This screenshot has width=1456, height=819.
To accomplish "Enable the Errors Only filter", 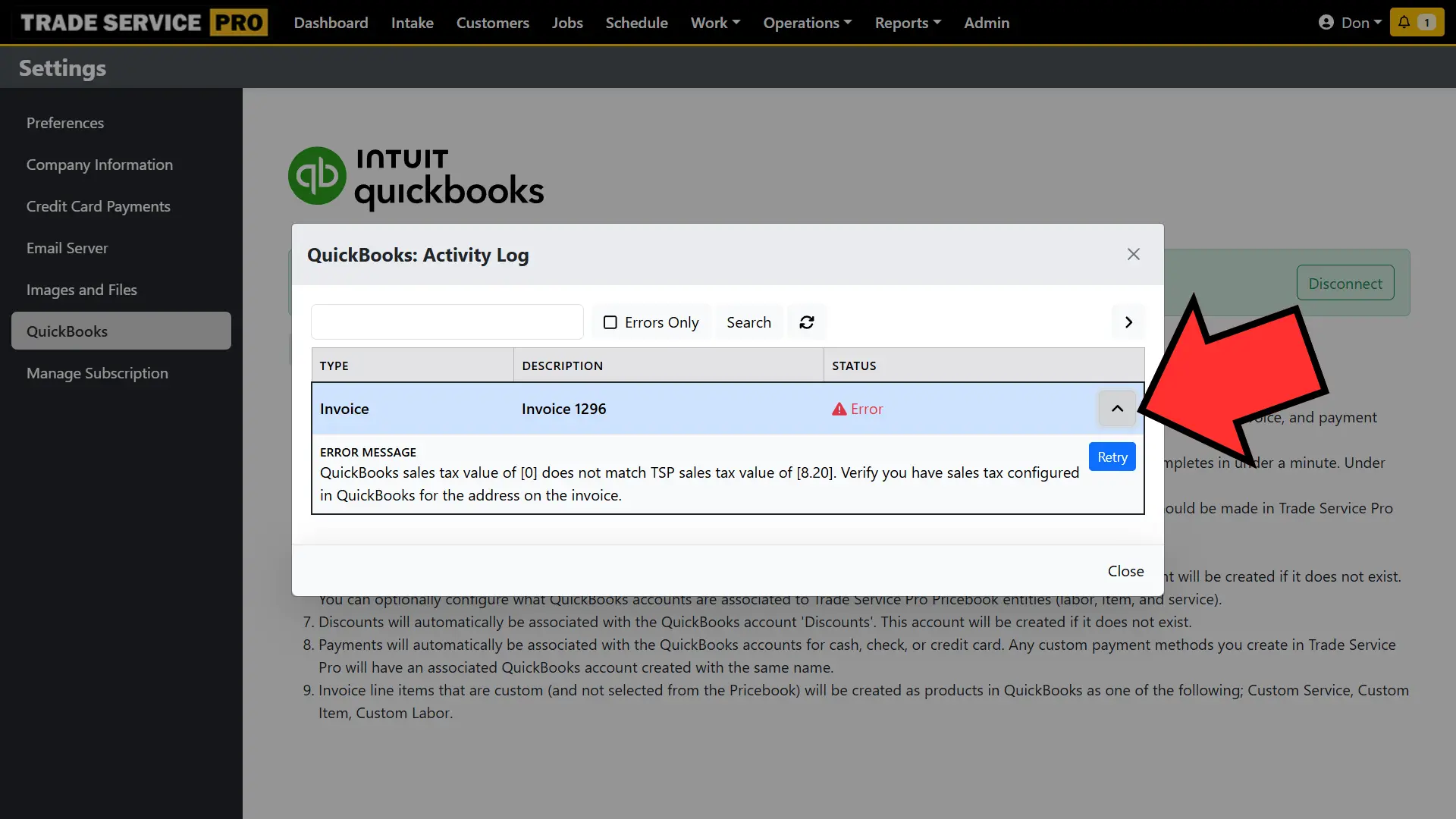I will [x=610, y=322].
